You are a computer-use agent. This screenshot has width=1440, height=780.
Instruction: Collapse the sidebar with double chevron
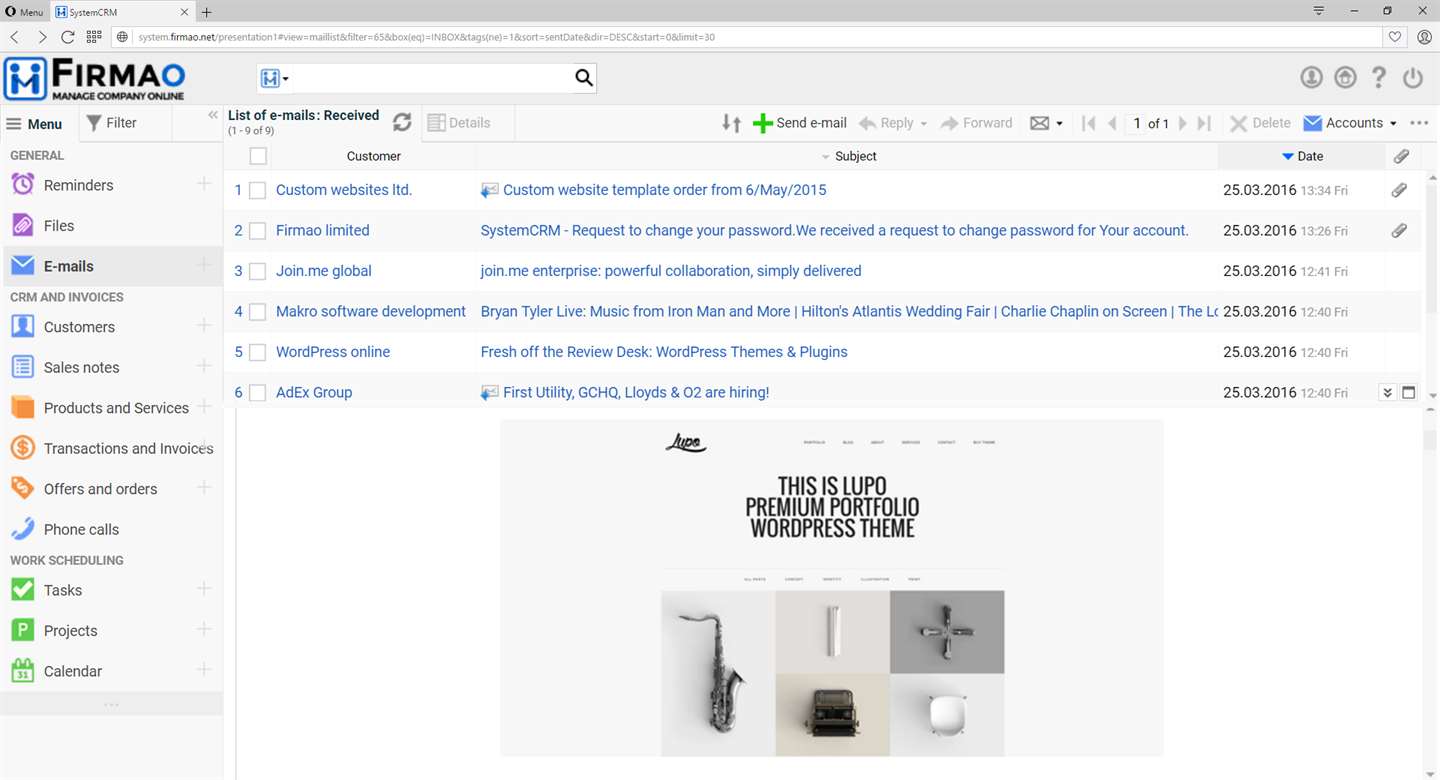[x=212, y=116]
